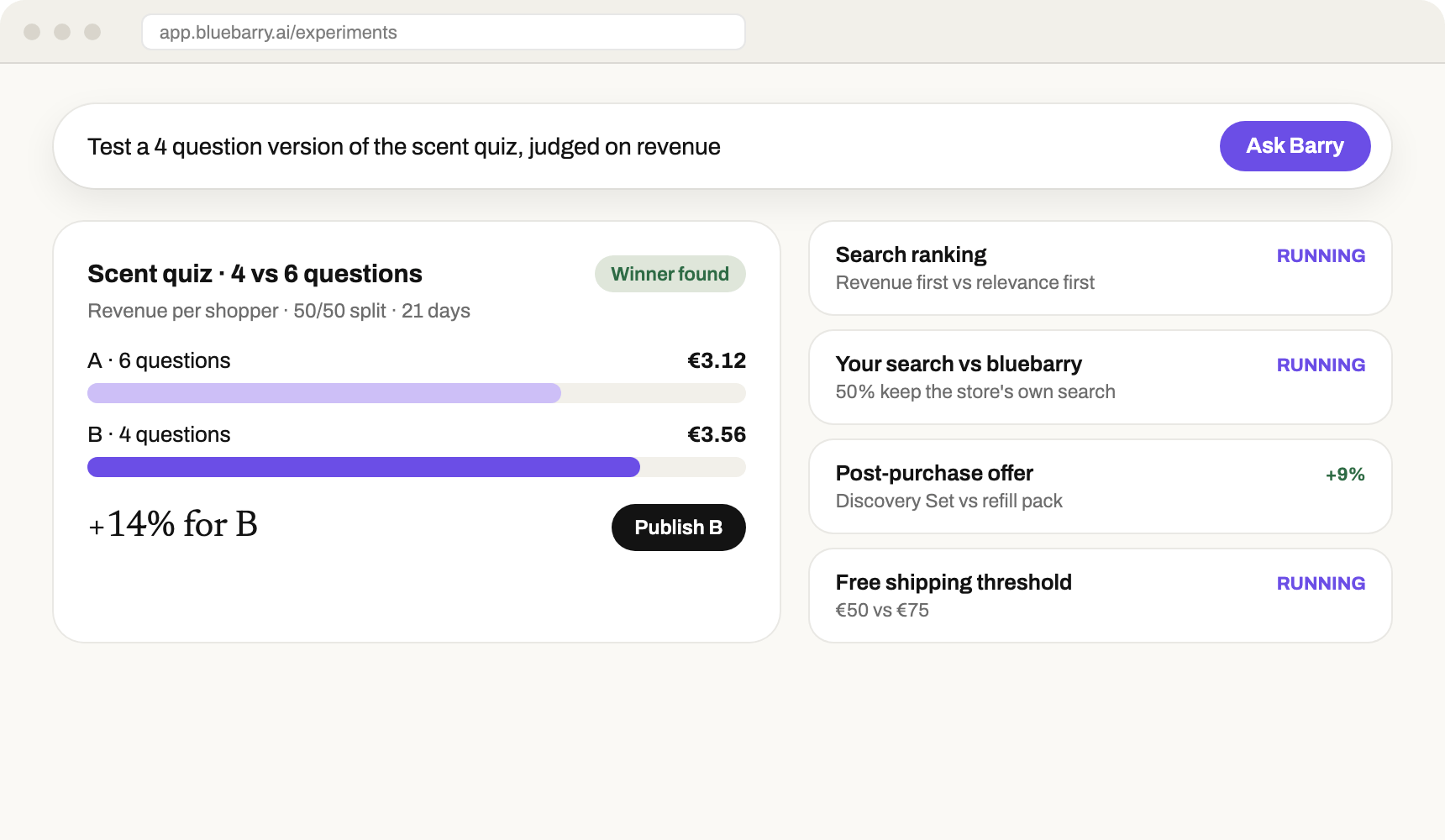Publish variant B of the scent quiz
Image resolution: width=1445 pixels, height=840 pixels.
[x=678, y=528]
